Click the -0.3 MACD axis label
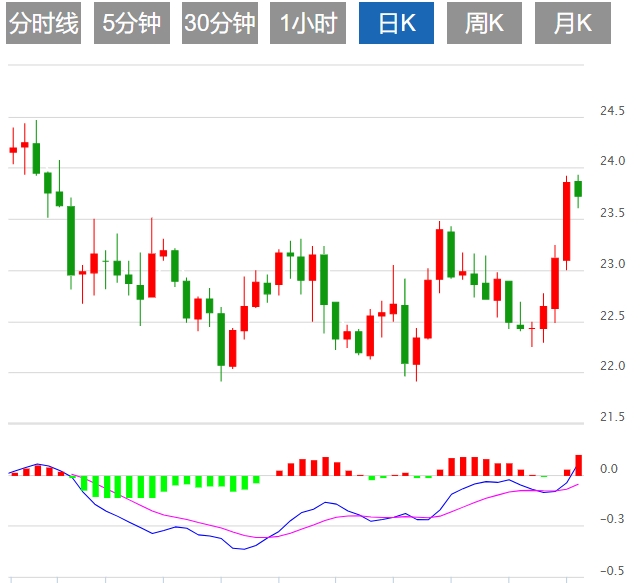The height and width of the screenshot is (583, 643). tap(611, 519)
